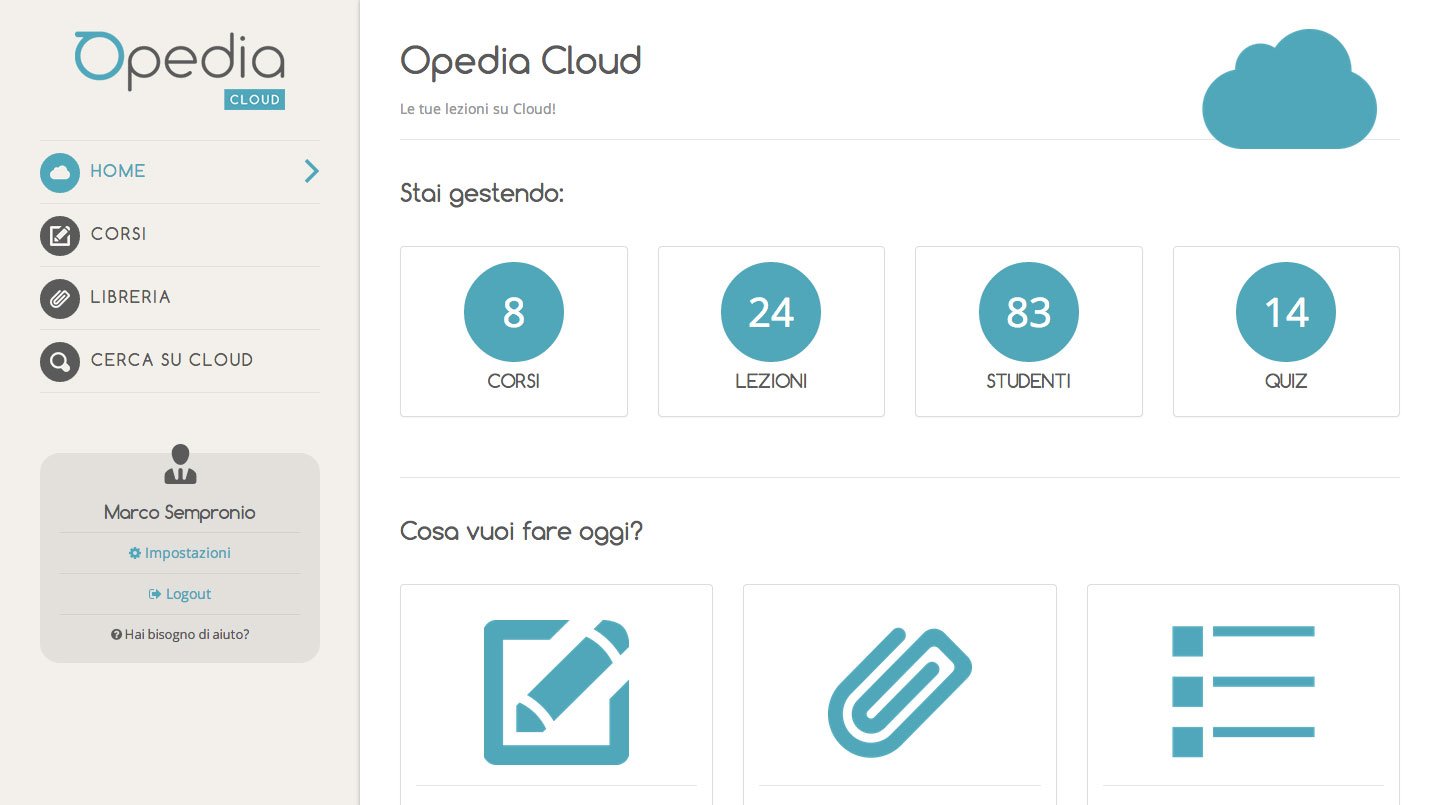The image size is (1440, 805).
Task: Click the large cloud graphic in header
Action: click(1289, 89)
